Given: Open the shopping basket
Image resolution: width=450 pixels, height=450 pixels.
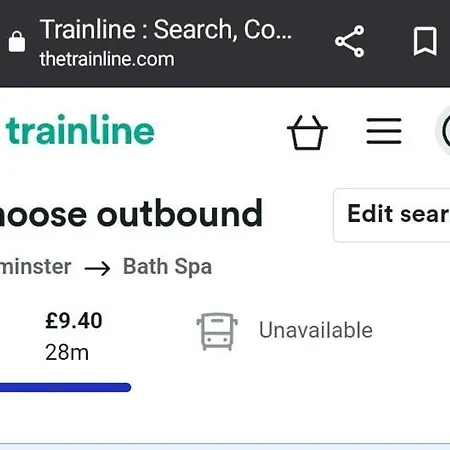Looking at the screenshot, I should coord(307,132).
